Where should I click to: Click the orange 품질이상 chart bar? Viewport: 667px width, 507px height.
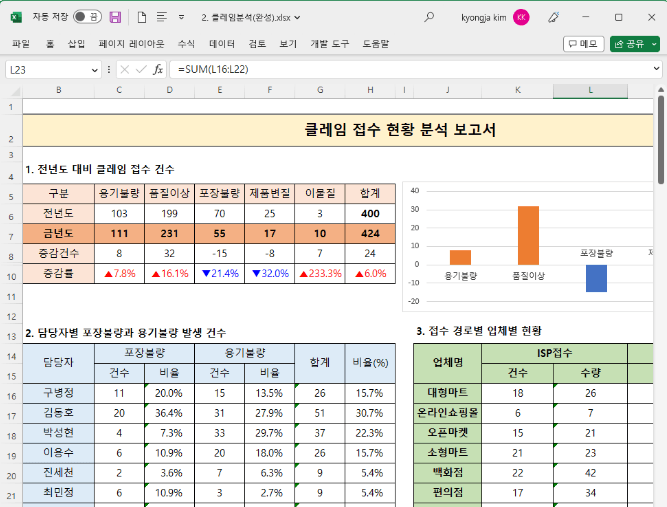pos(528,235)
